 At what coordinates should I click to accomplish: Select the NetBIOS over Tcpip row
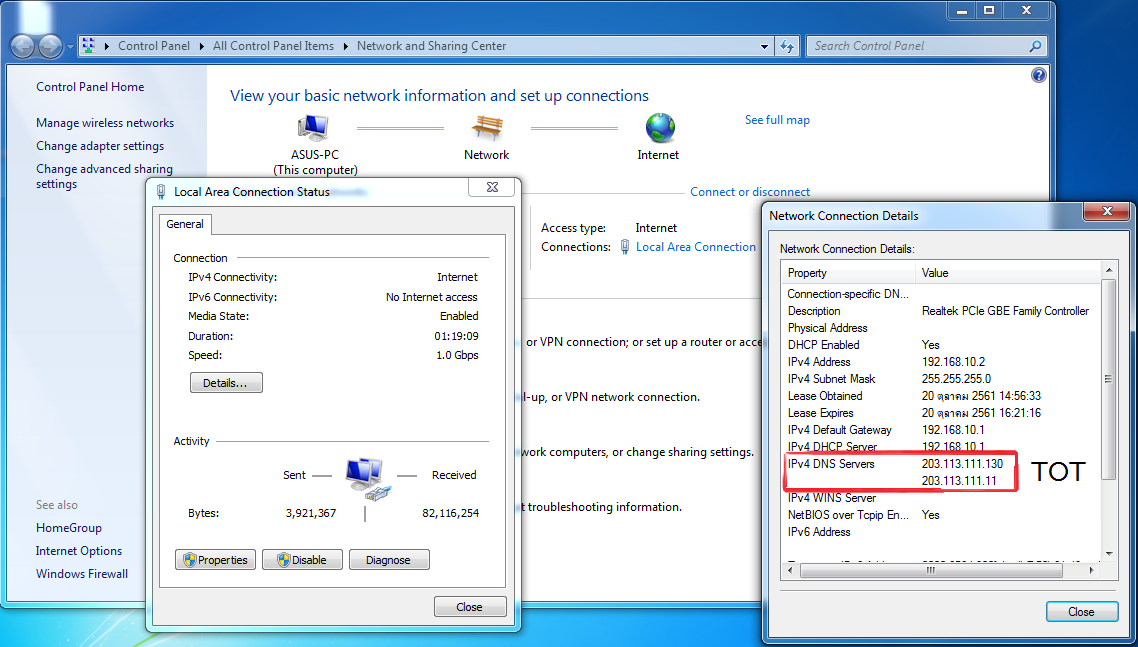pyautogui.click(x=940, y=515)
